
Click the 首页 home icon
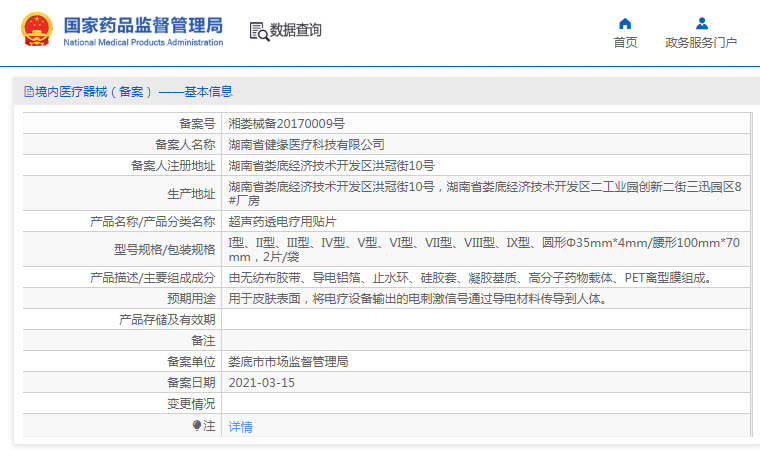[625, 23]
